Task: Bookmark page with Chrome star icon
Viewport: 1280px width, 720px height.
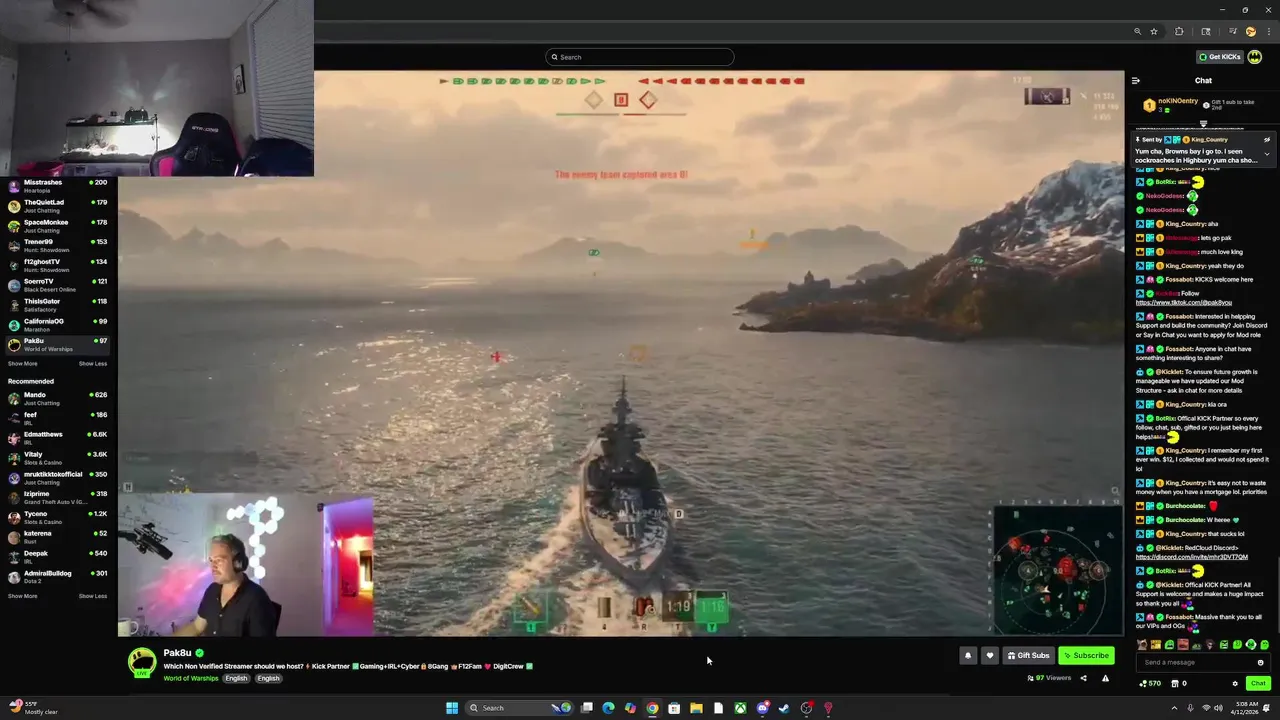Action: [1153, 31]
